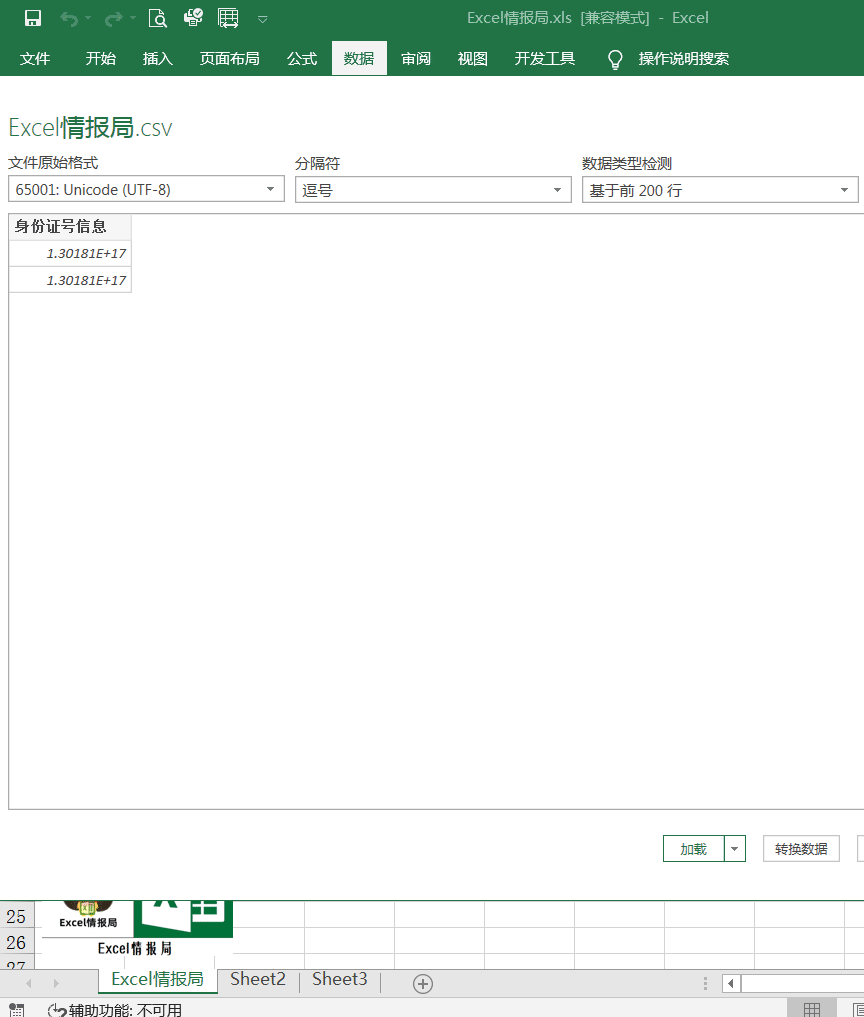Switch to the 插入 ribbon tab
The height and width of the screenshot is (1017, 864).
158,58
